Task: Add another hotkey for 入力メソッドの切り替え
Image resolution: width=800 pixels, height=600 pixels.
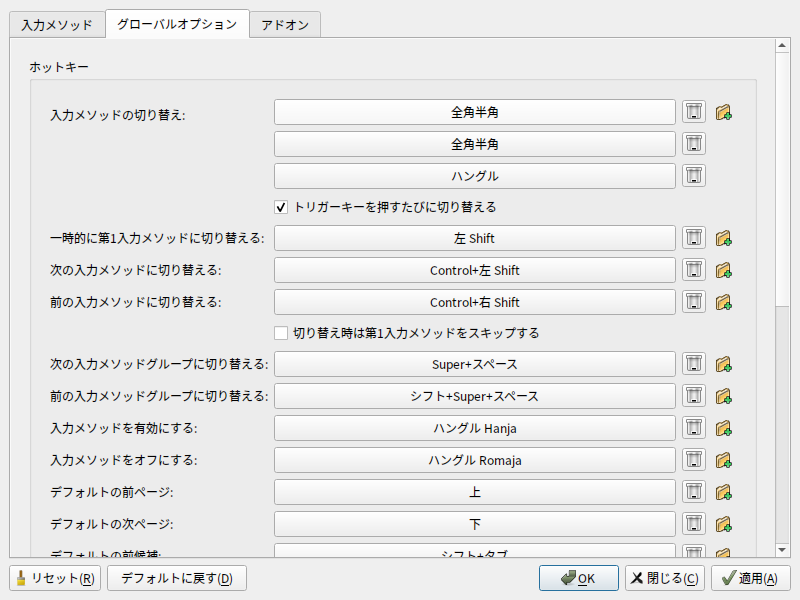Action: [x=724, y=112]
